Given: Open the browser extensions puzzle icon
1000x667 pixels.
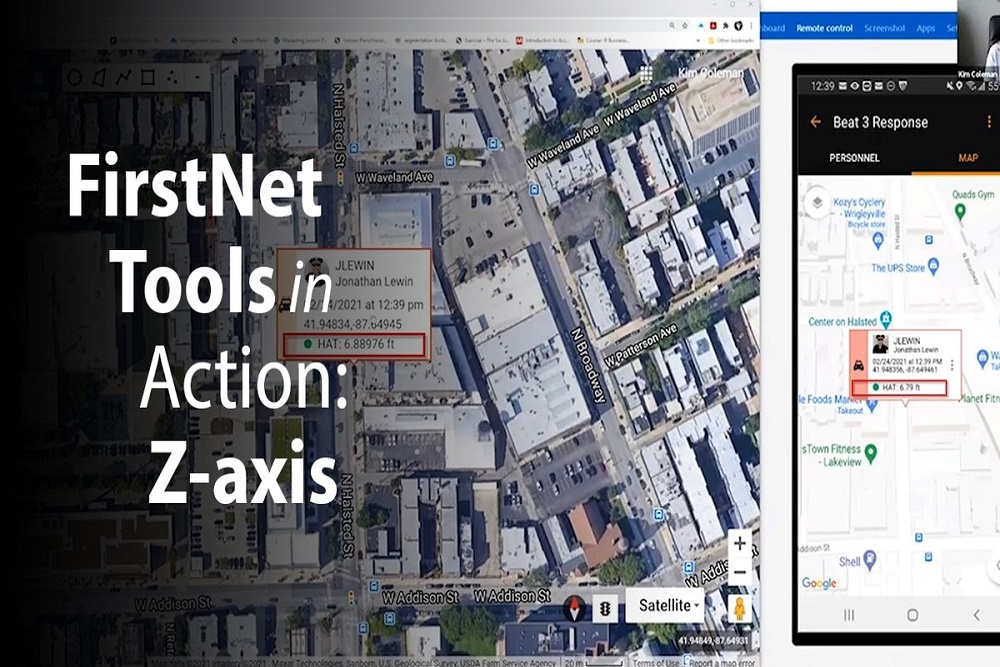Looking at the screenshot, I should click(726, 26).
